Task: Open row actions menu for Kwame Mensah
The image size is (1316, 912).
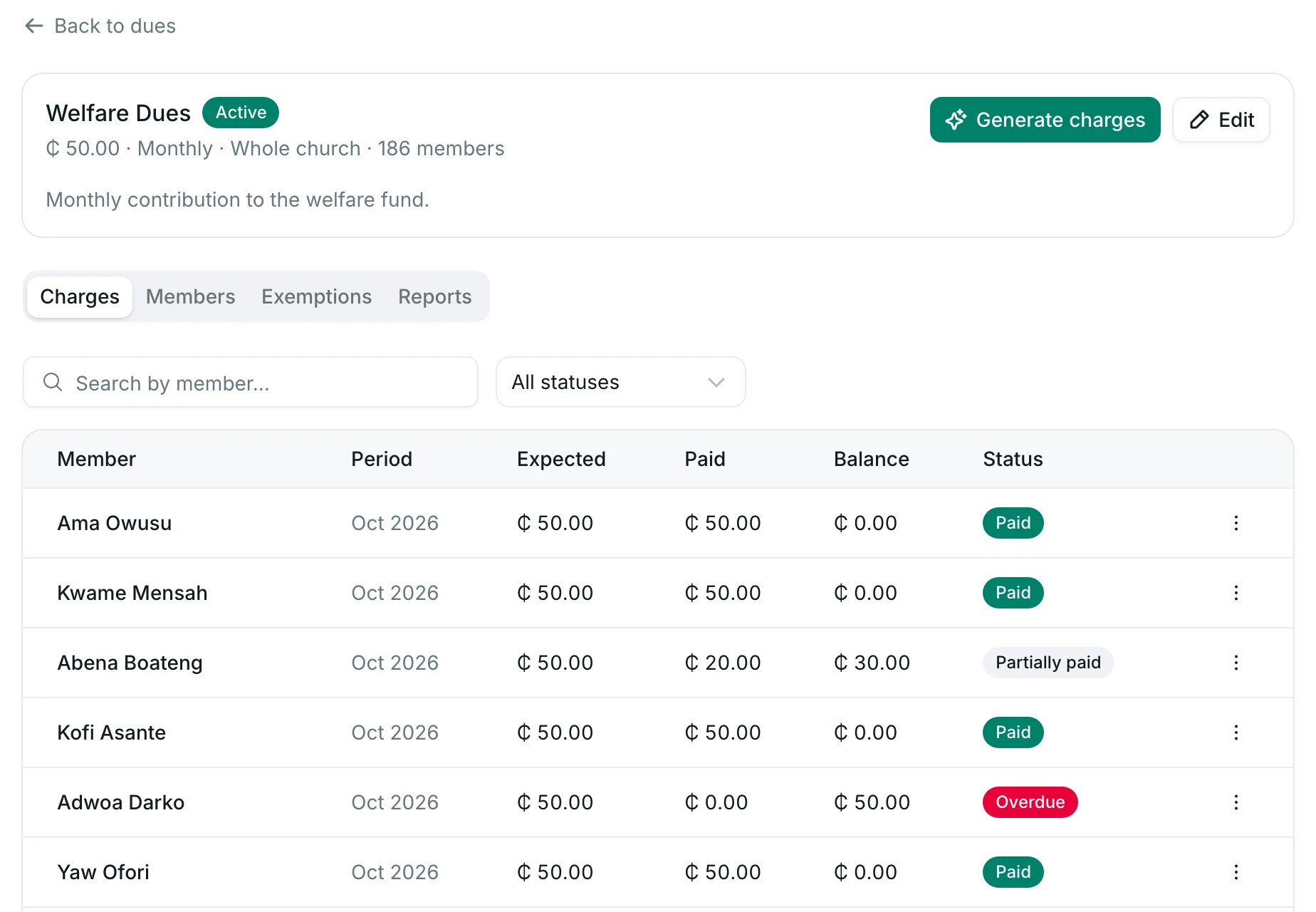Action: [1236, 593]
